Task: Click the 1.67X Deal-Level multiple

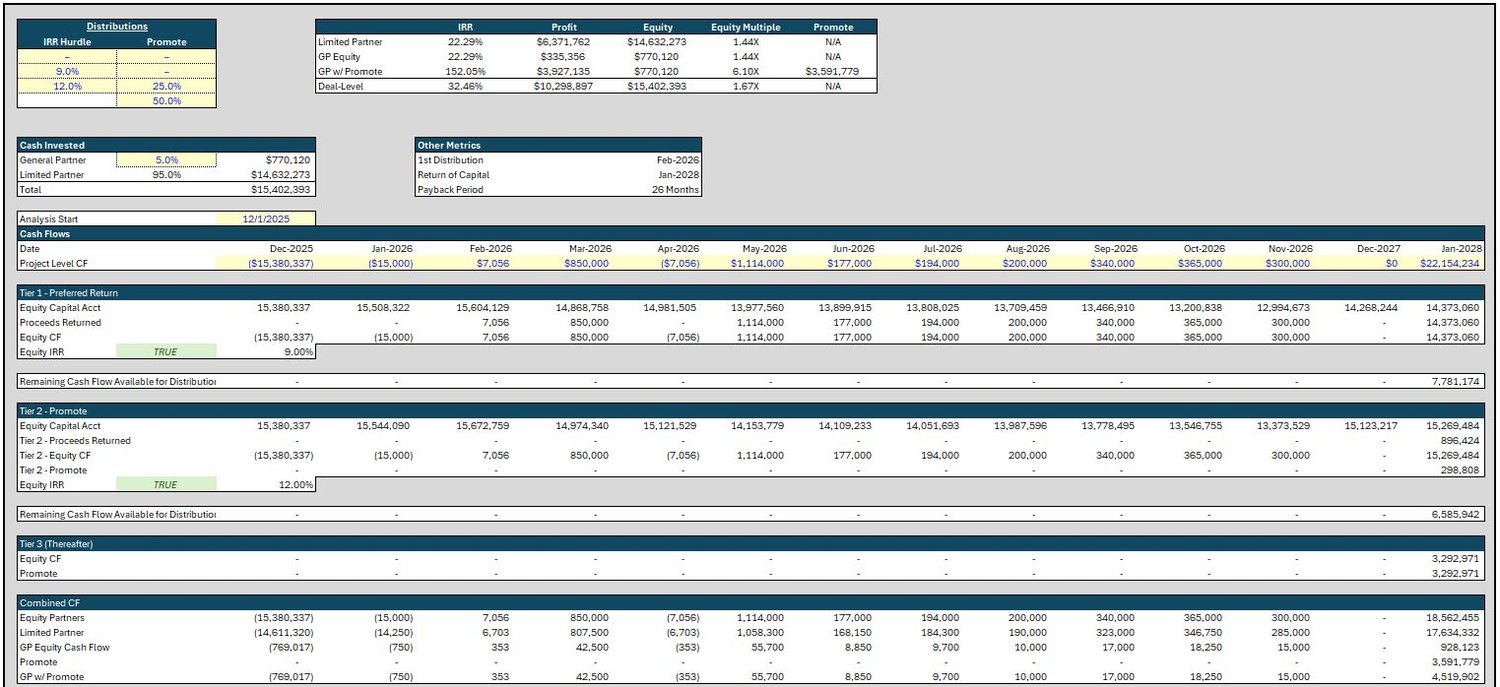Action: coord(745,87)
